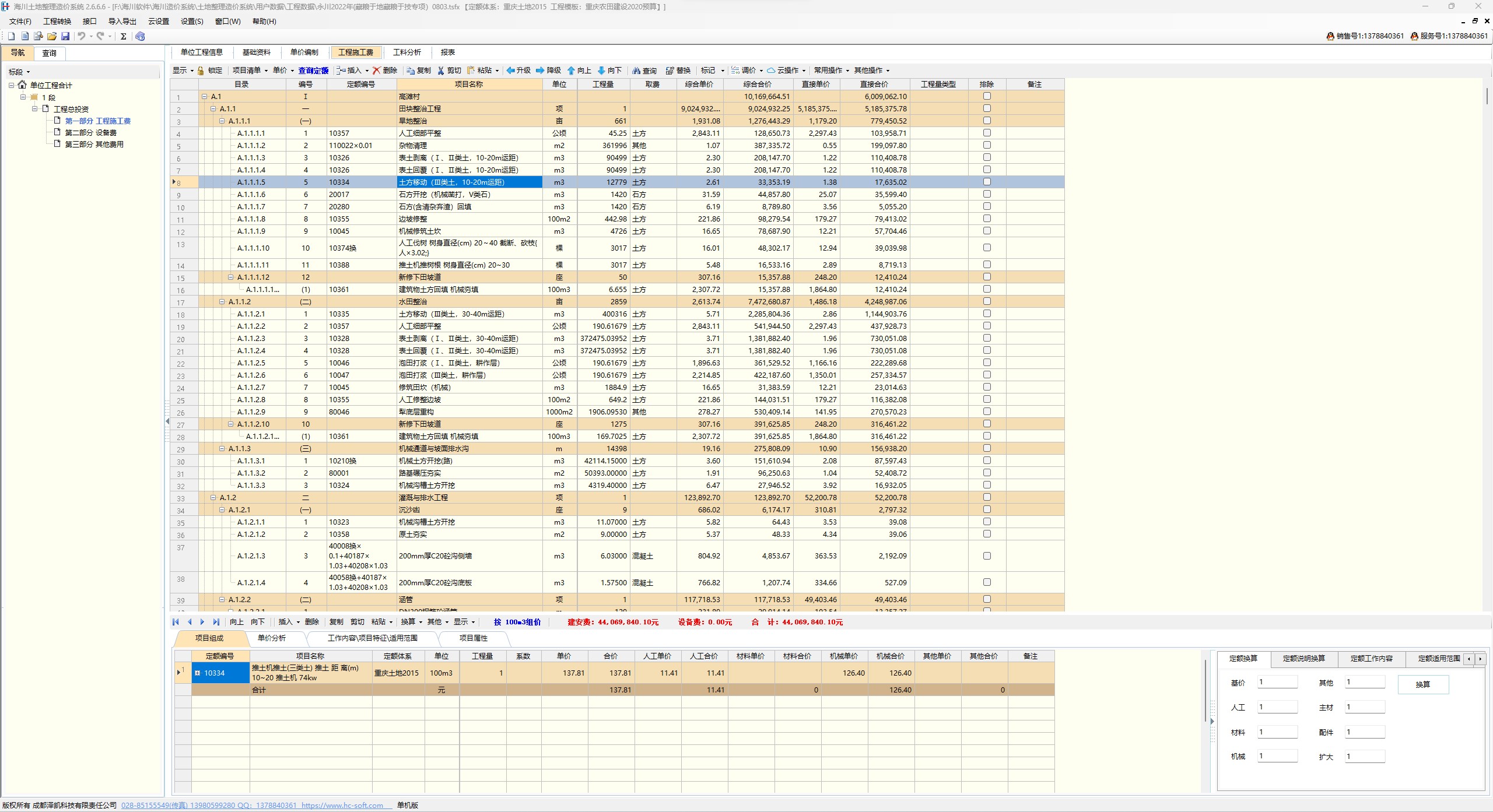Demote the row with the 降级 right arrow
The image size is (1493, 812).
[540, 71]
